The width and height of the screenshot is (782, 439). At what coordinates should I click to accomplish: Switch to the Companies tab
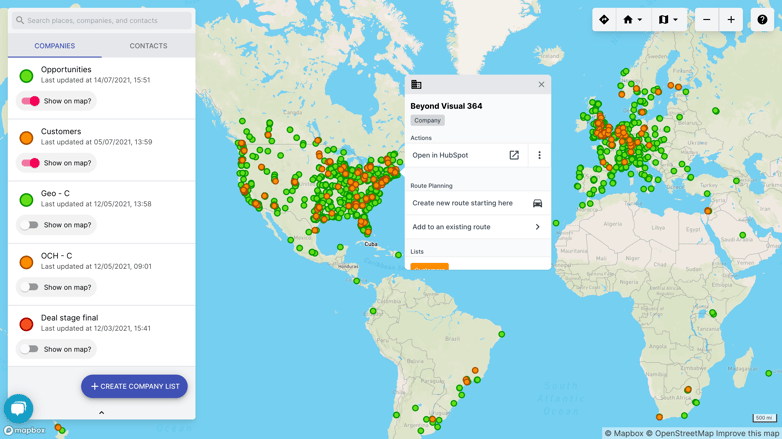pyautogui.click(x=55, y=46)
